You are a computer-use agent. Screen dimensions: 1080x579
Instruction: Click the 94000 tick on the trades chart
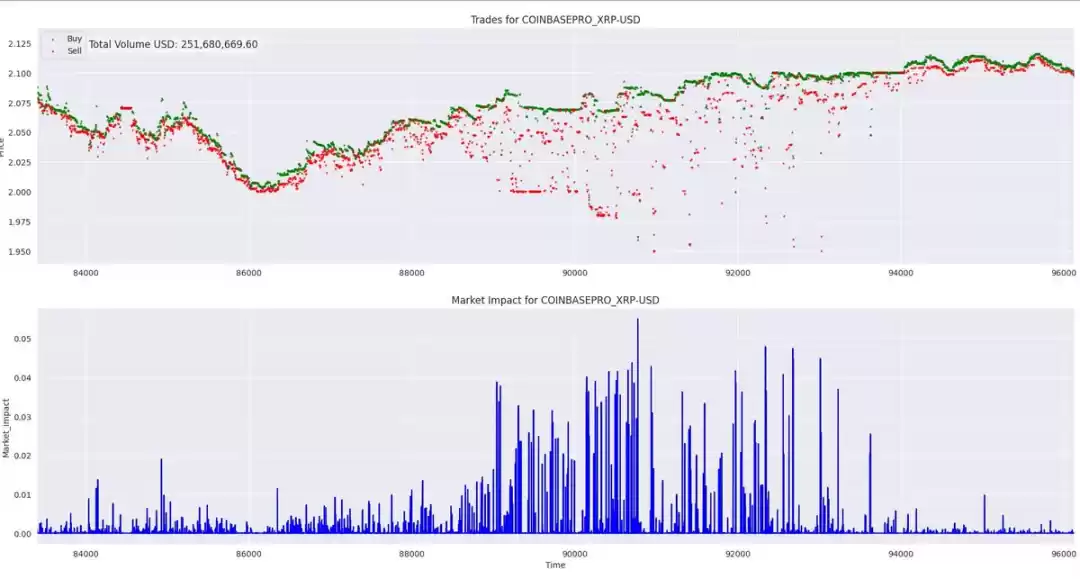coord(901,272)
